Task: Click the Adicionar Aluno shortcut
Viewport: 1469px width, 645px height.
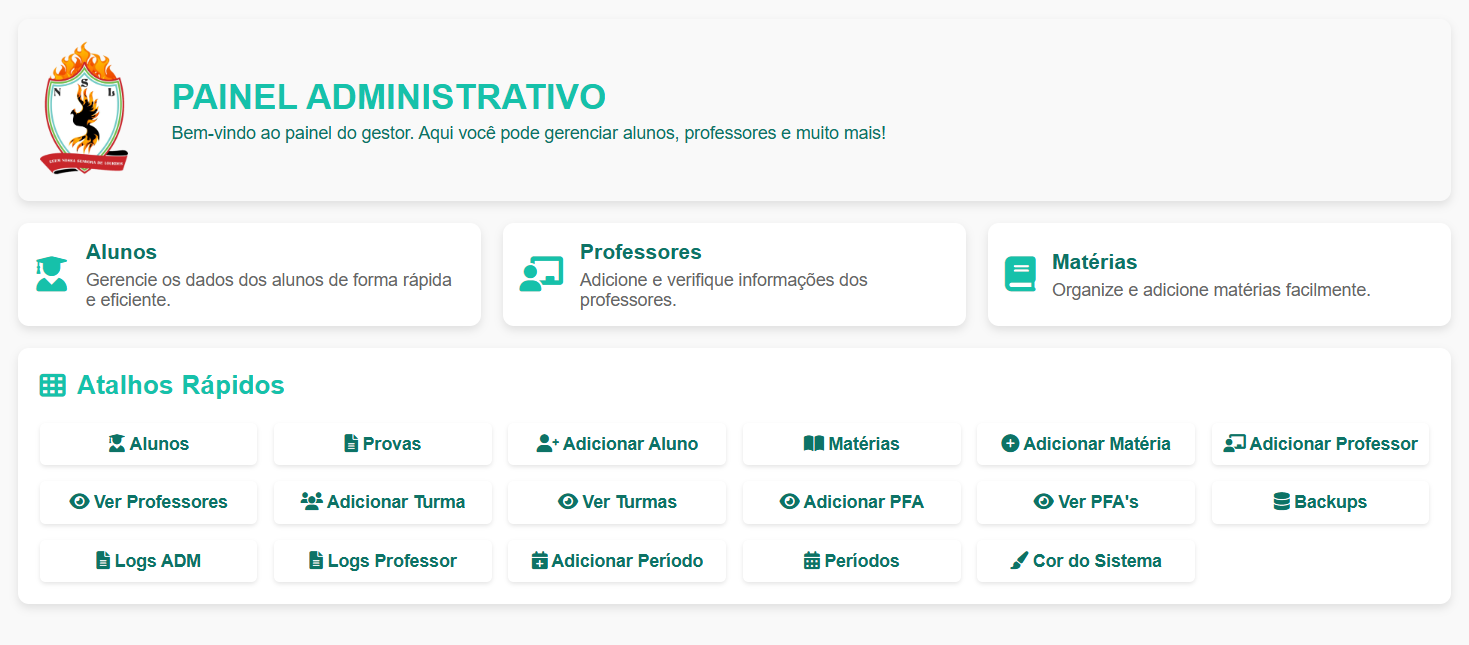Action: [617, 444]
